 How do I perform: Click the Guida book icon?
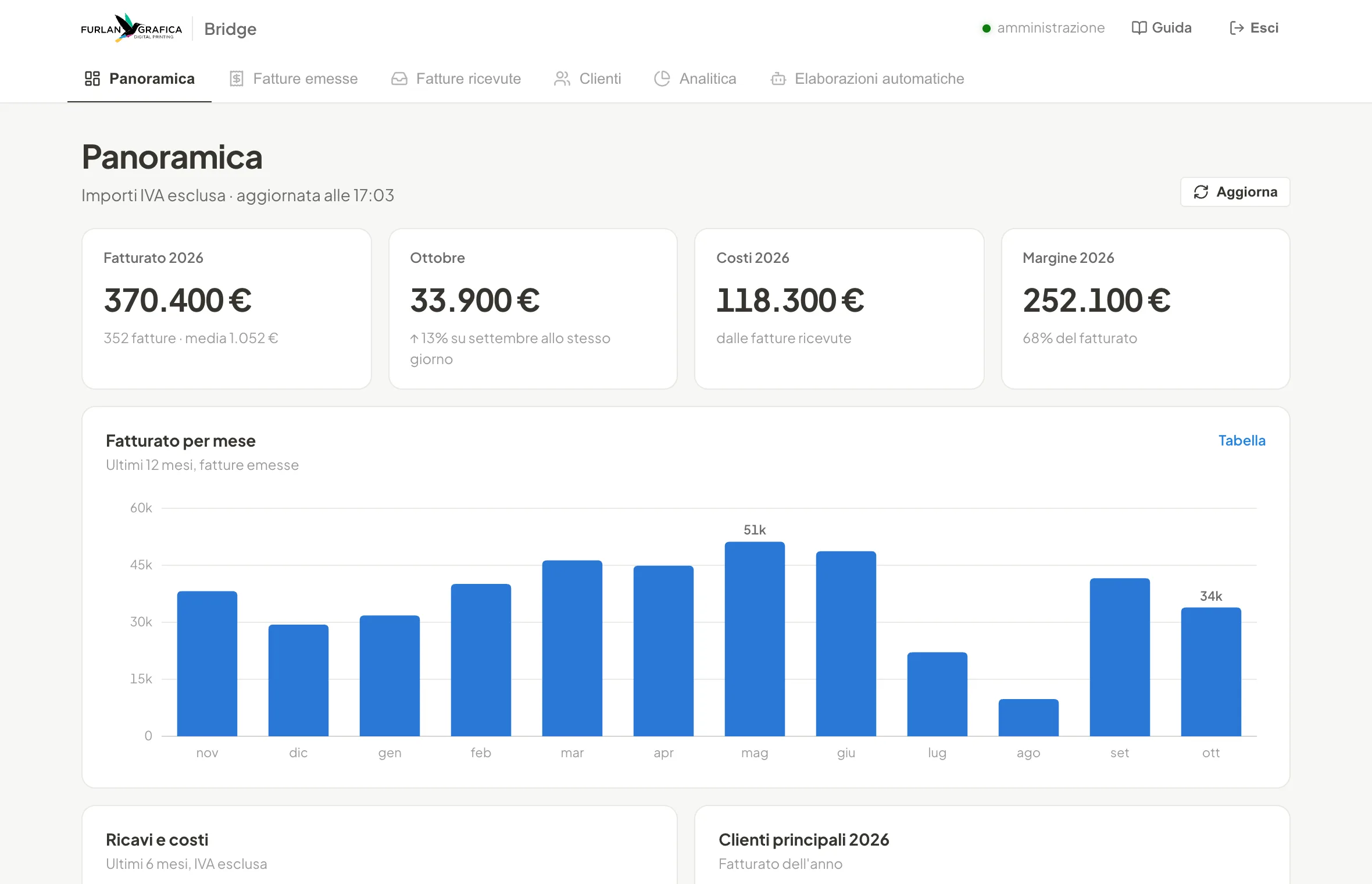(1139, 28)
